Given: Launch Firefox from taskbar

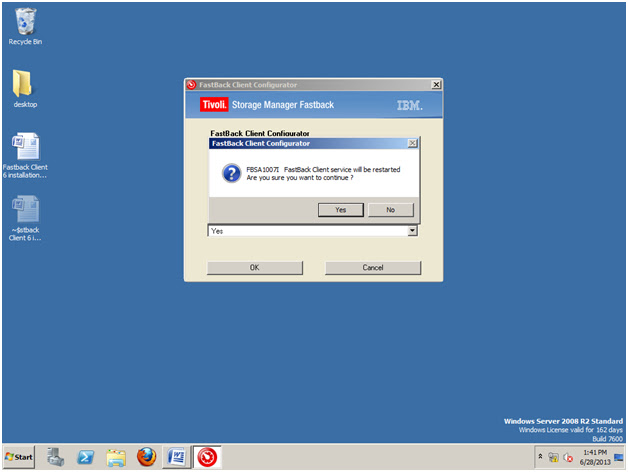Looking at the screenshot, I should (x=147, y=457).
